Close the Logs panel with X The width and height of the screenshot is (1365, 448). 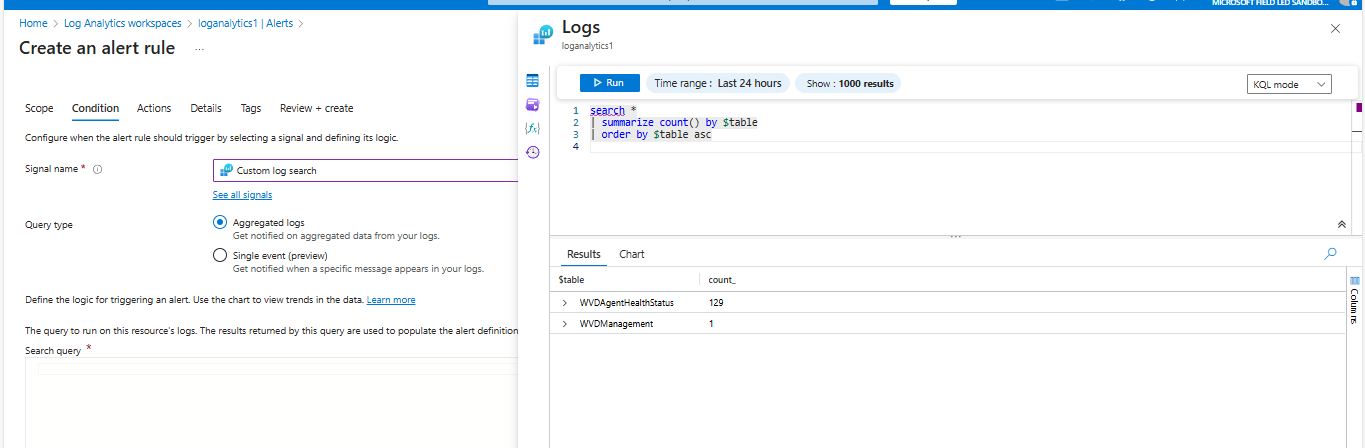point(1335,29)
